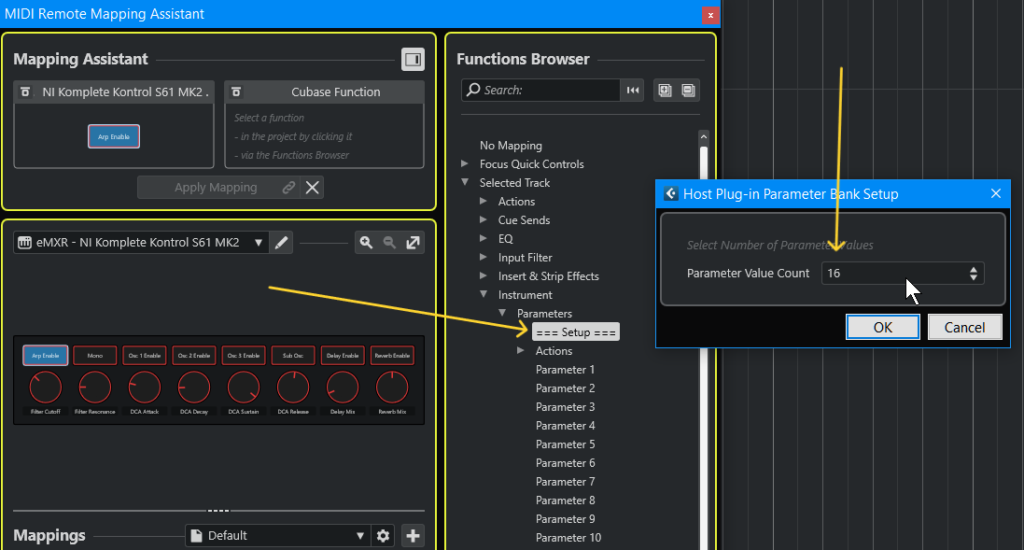Collapse the Instrument node
The width and height of the screenshot is (1024, 550).
click(483, 295)
